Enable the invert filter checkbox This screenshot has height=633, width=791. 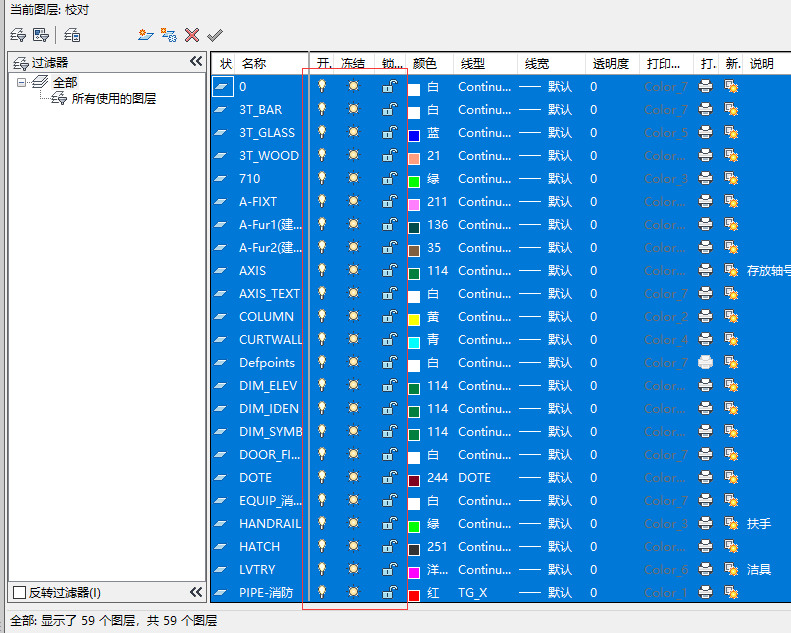click(x=19, y=592)
